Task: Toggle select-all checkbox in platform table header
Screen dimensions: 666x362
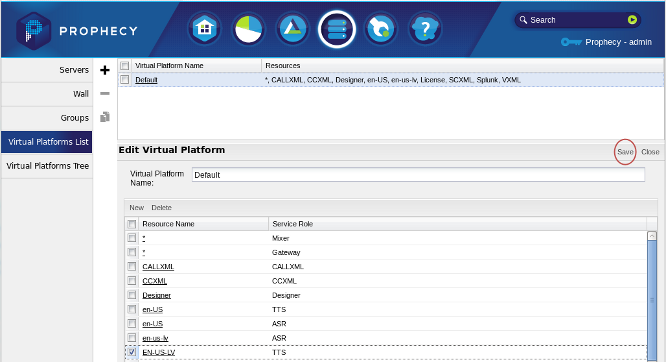Action: click(x=124, y=65)
